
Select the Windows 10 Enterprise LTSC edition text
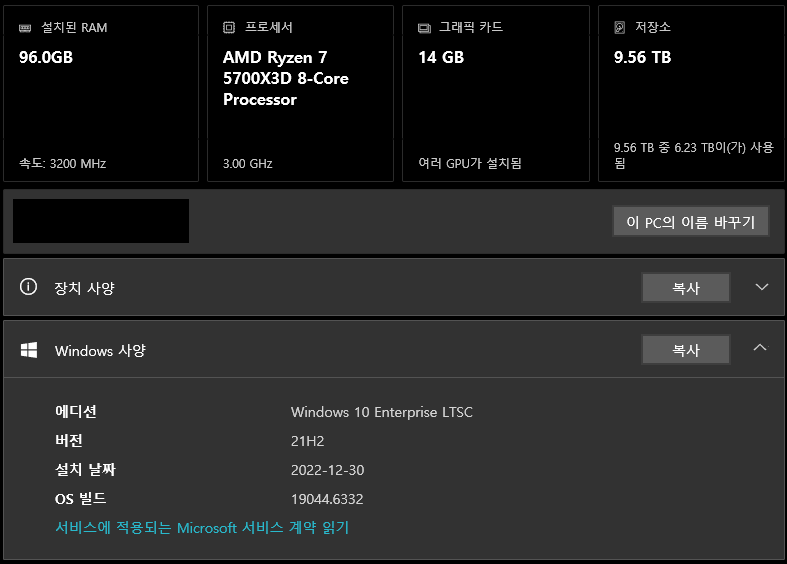point(381,412)
